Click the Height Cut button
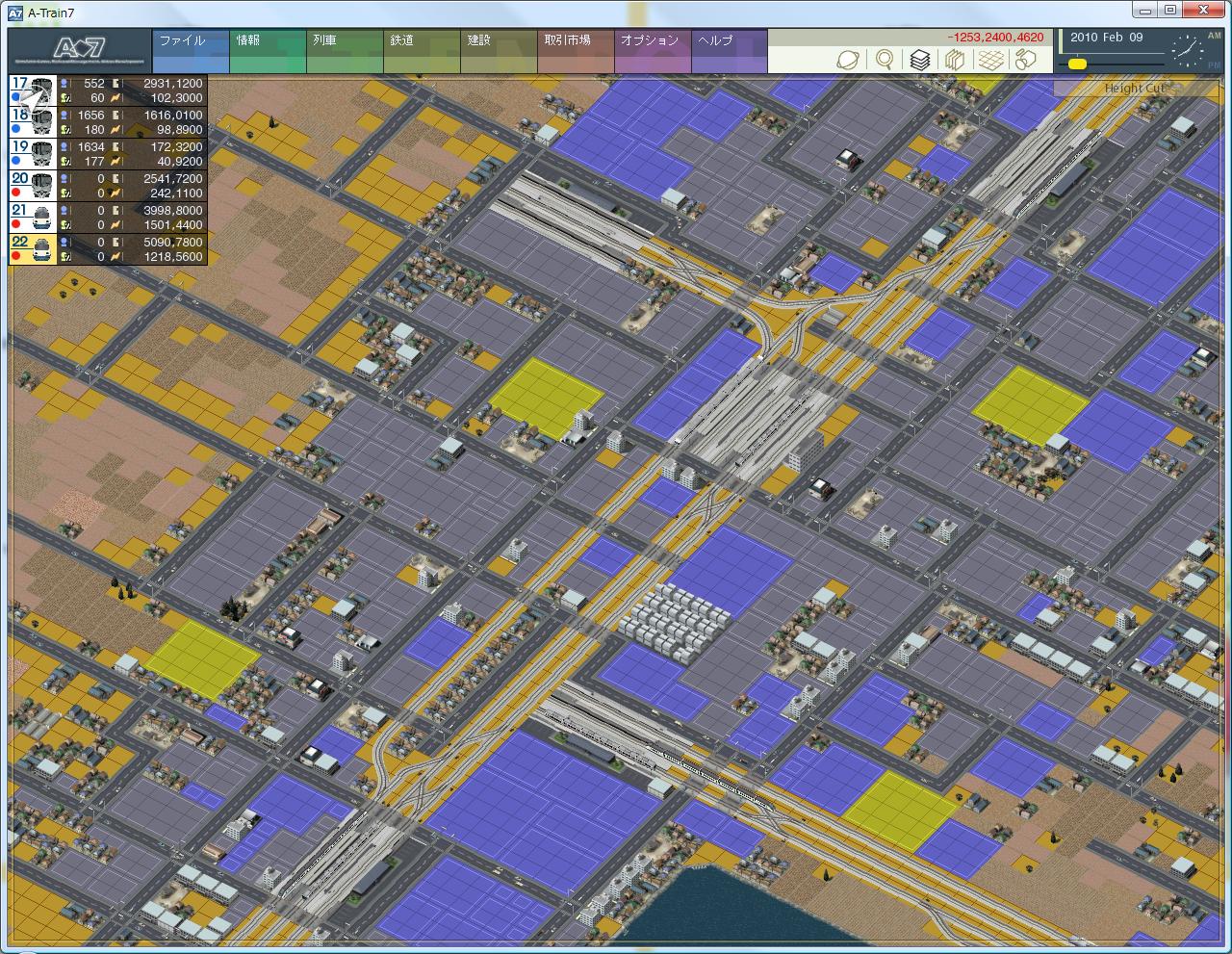This screenshot has width=1232, height=954. [1134, 88]
